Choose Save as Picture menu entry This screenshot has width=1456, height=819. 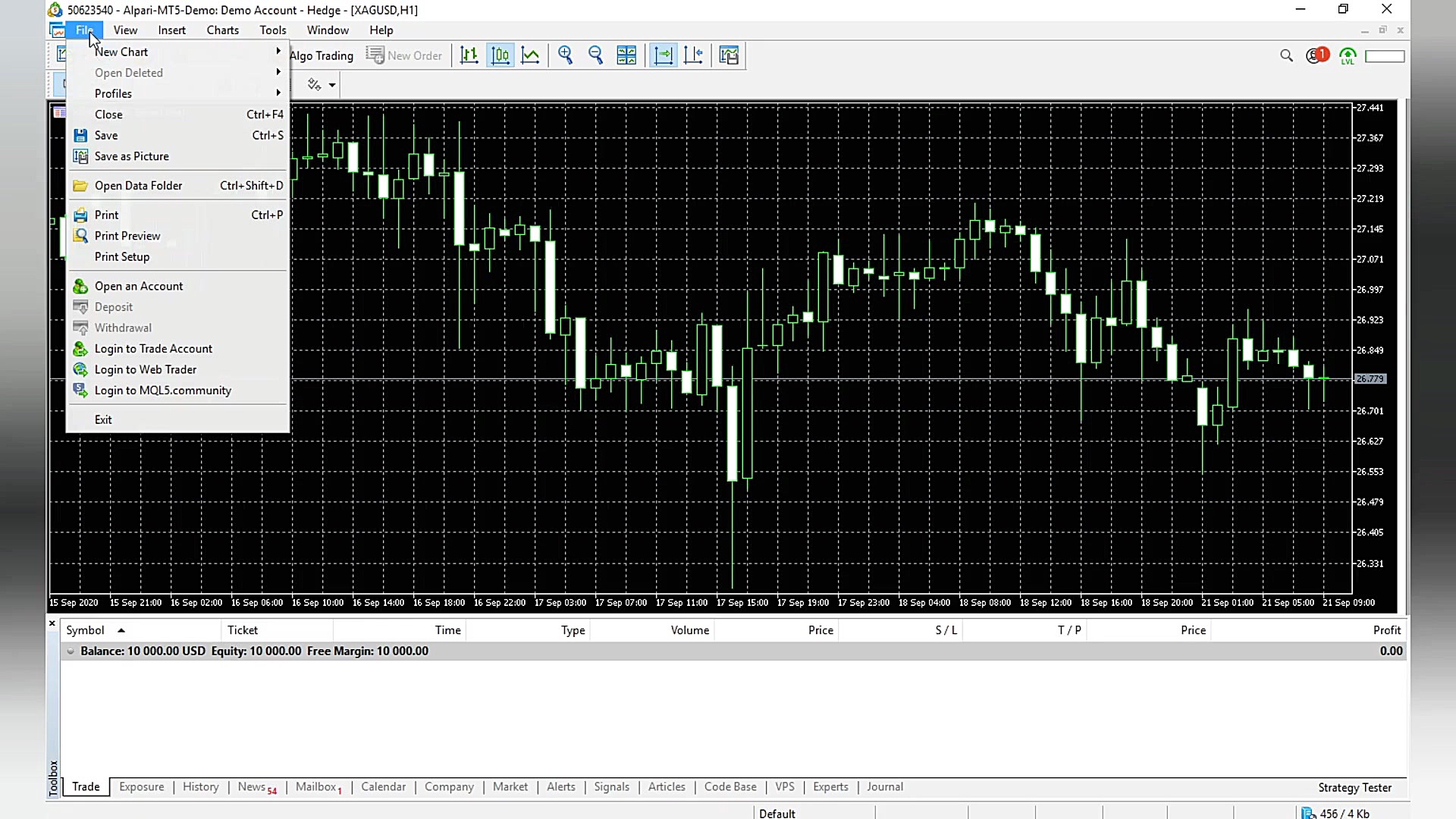[131, 156]
